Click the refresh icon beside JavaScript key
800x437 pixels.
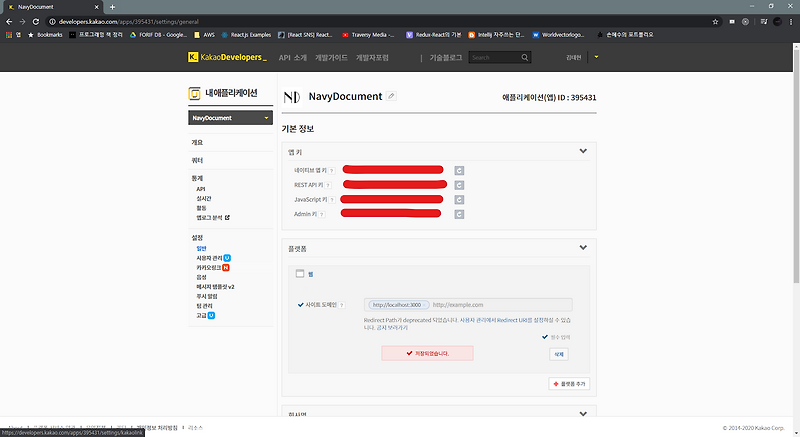click(x=459, y=200)
